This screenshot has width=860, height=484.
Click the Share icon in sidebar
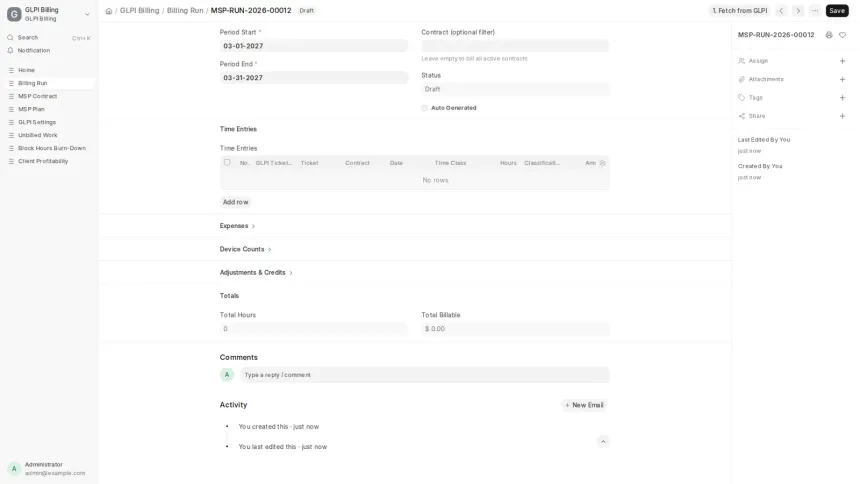pyautogui.click(x=742, y=116)
